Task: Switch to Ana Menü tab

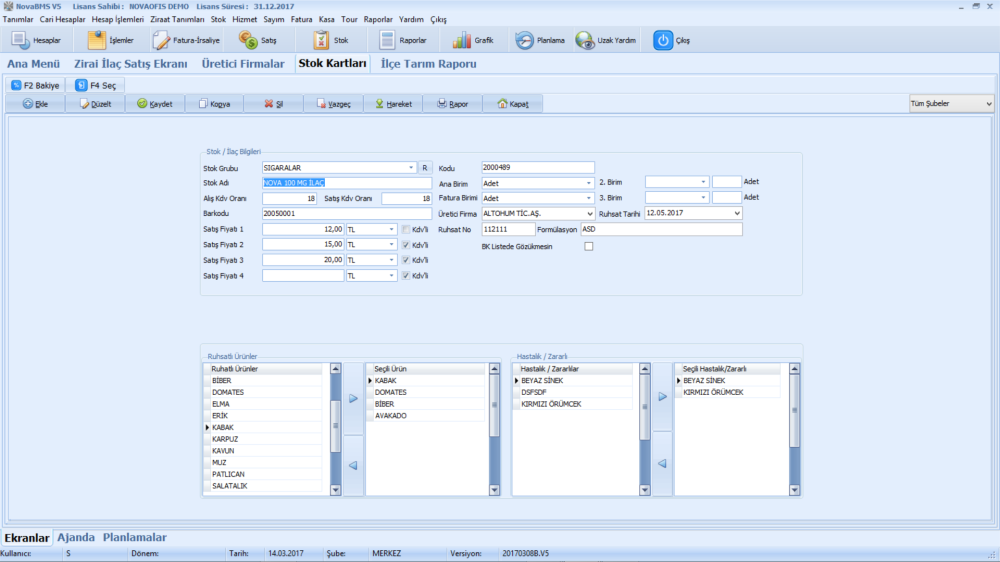Action: coord(33,64)
